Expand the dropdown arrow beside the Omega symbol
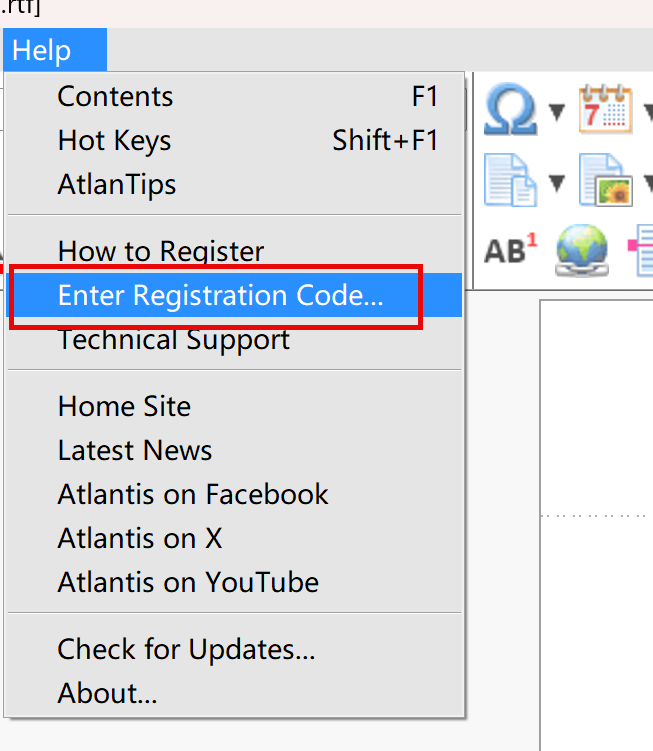Viewport: 653px width, 751px height. click(x=557, y=111)
